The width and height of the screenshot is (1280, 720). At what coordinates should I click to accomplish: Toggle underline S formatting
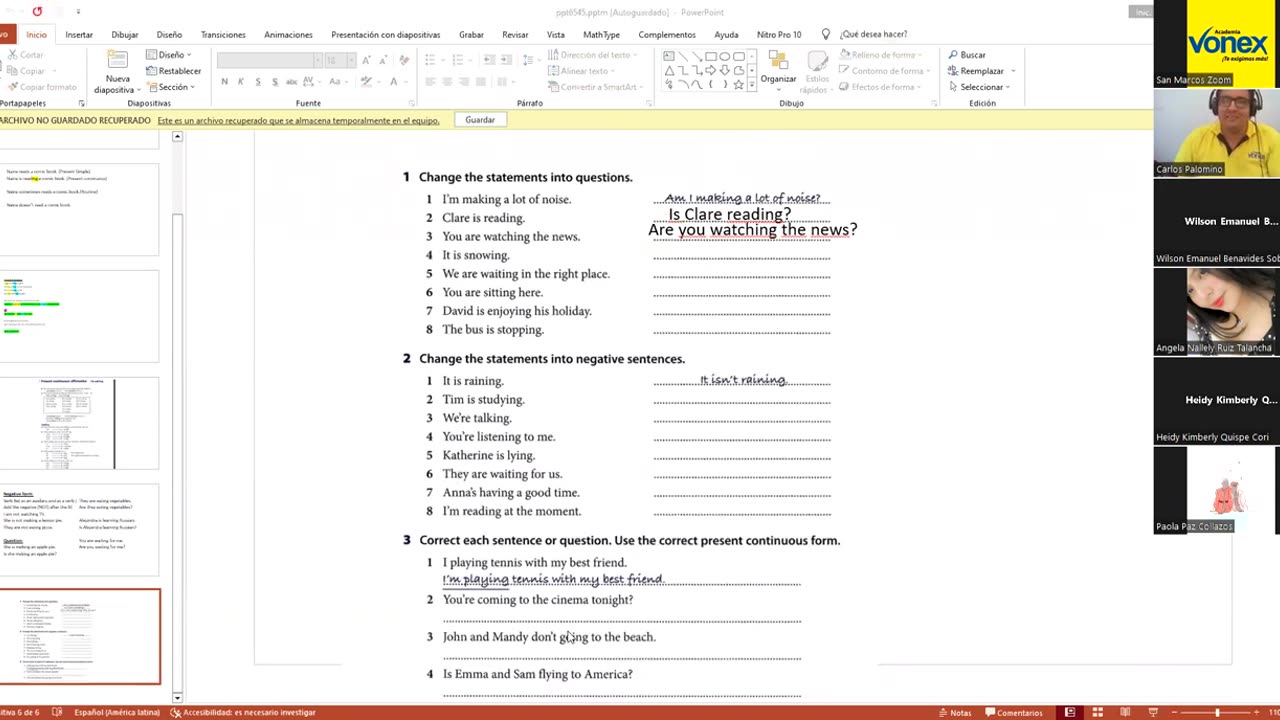pyautogui.click(x=258, y=82)
